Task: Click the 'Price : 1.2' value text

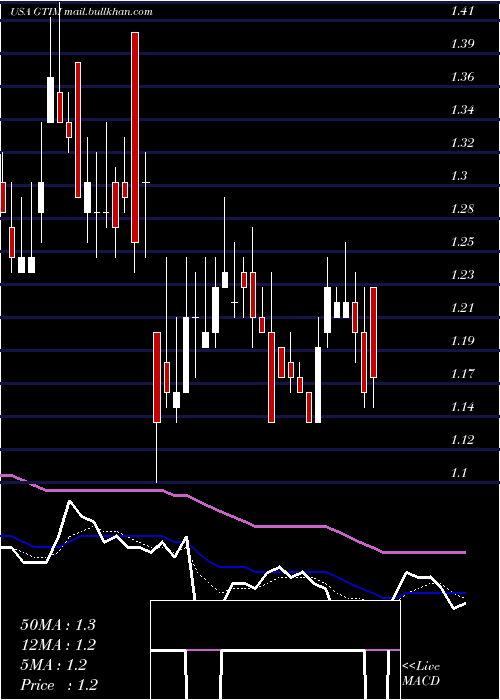Action: tap(59, 685)
